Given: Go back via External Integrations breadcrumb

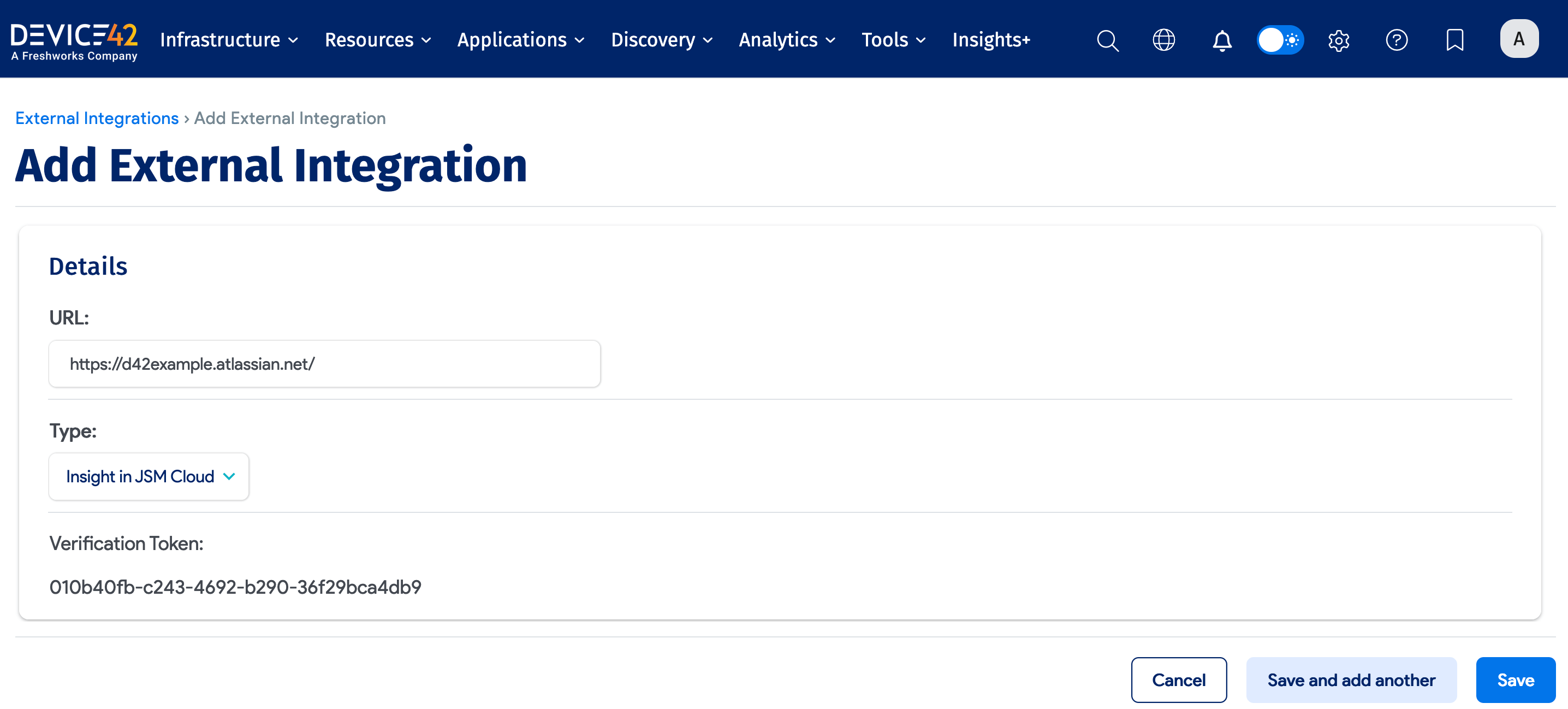Looking at the screenshot, I should [96, 118].
